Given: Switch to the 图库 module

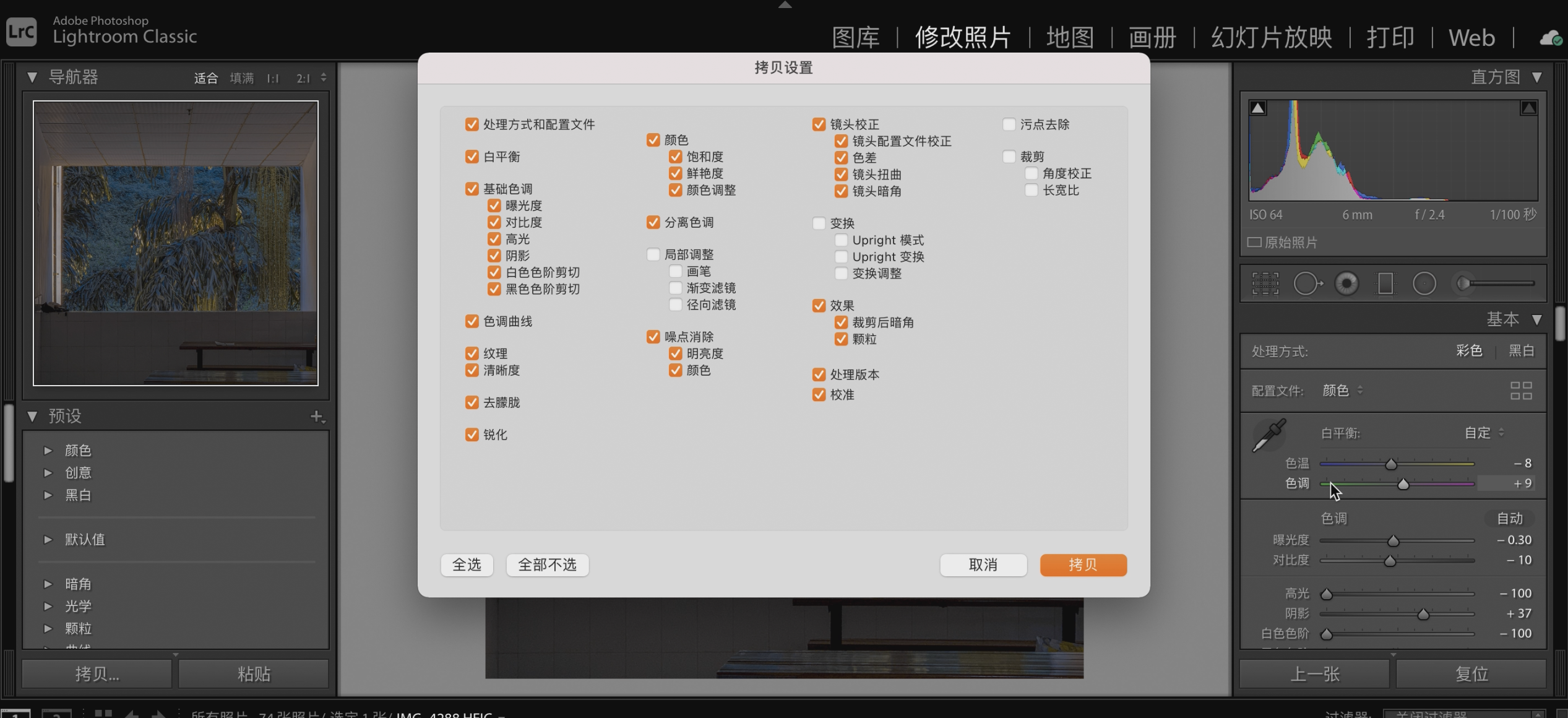Looking at the screenshot, I should tap(855, 37).
